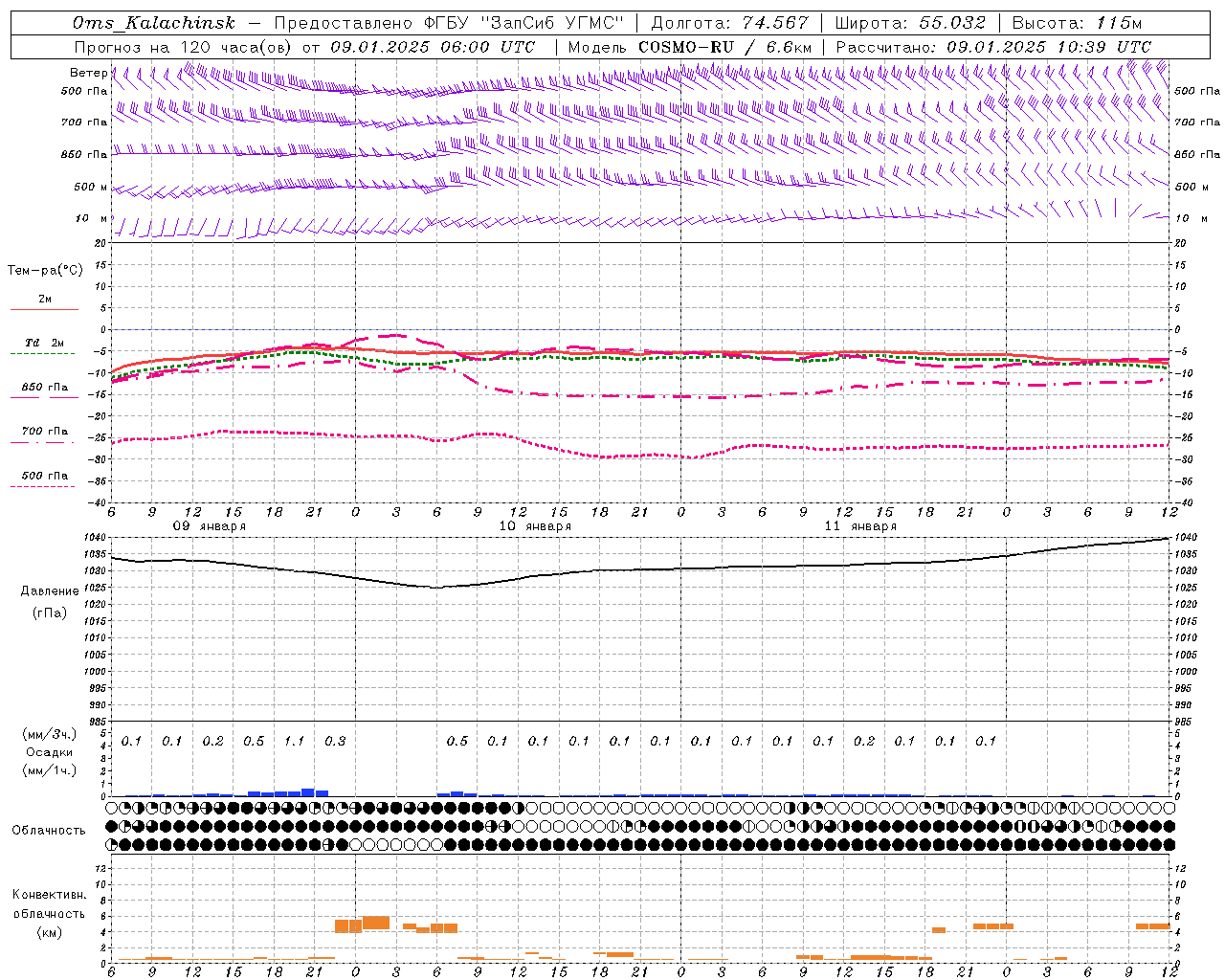
Task: Click the (мм/3ч.) precipitation unit label
Action: (50, 734)
